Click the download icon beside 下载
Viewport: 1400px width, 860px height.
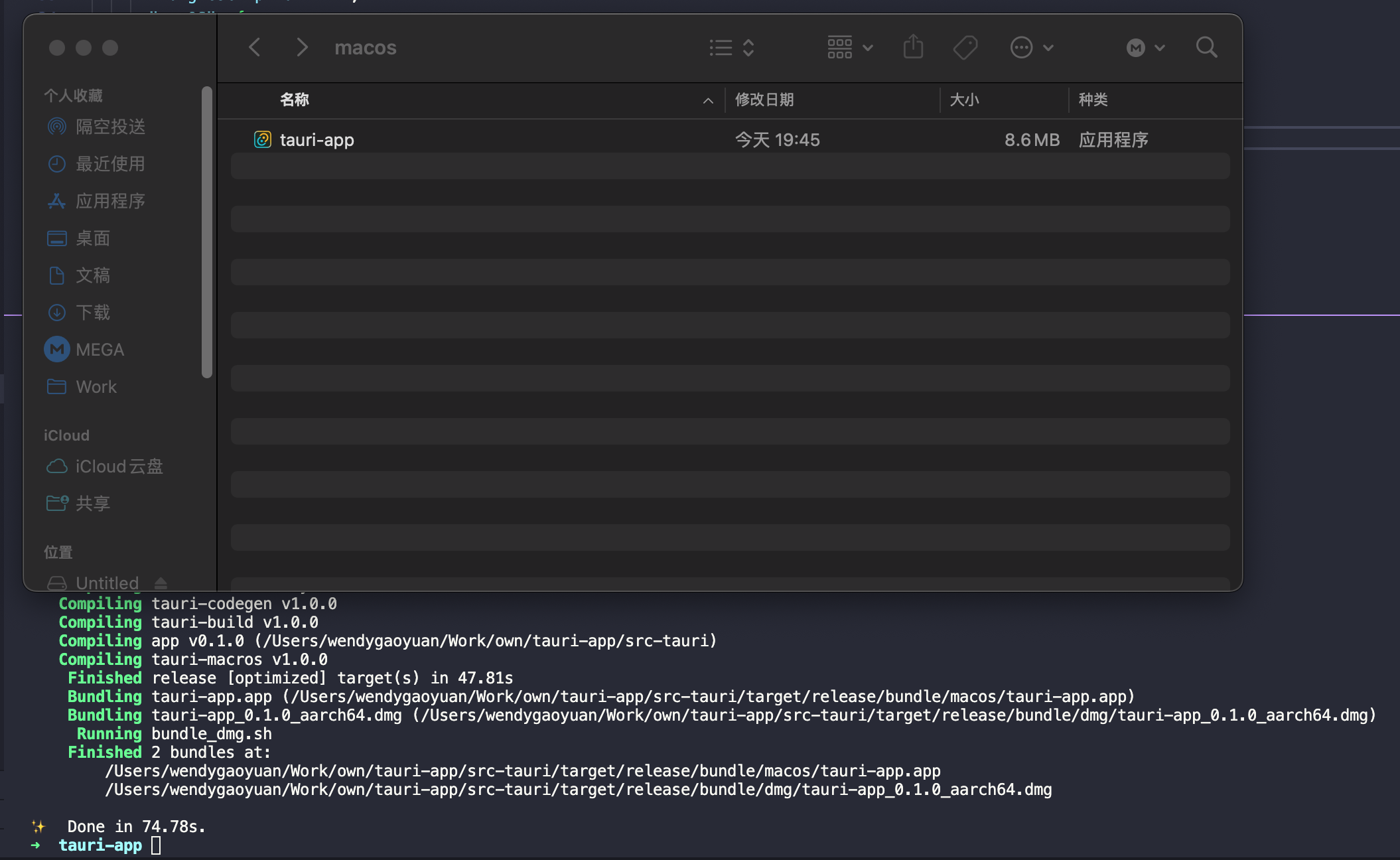click(x=57, y=313)
